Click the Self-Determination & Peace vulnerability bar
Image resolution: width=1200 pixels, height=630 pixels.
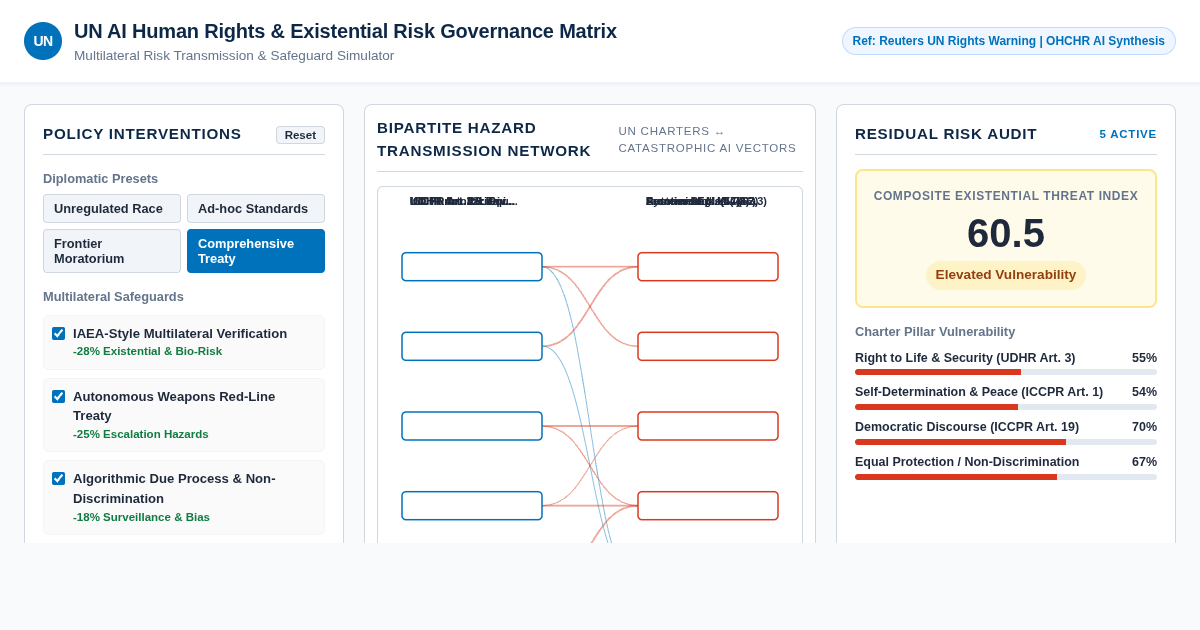coord(1006,407)
